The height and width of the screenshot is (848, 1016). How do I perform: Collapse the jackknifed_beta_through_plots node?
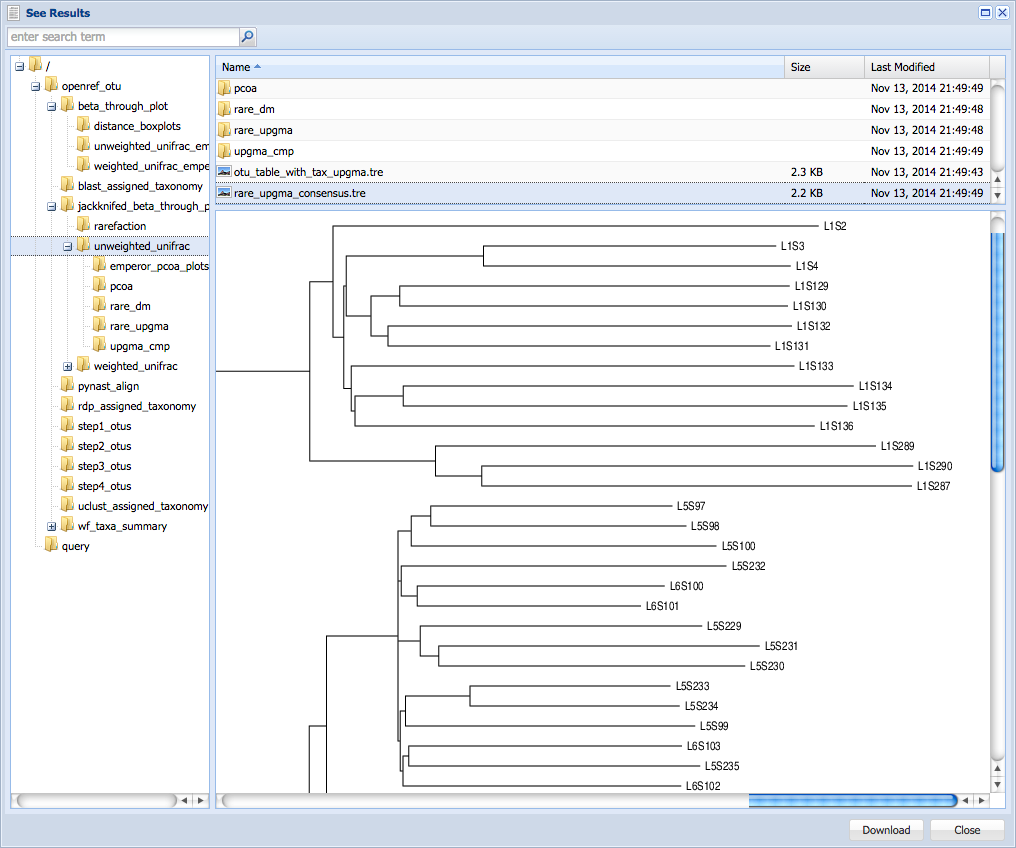point(52,207)
